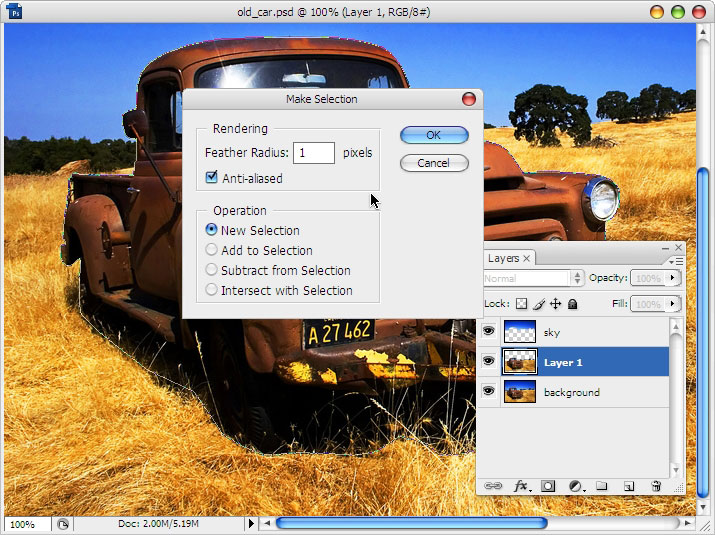
Task: Select the sky layer name
Action: tap(552, 332)
